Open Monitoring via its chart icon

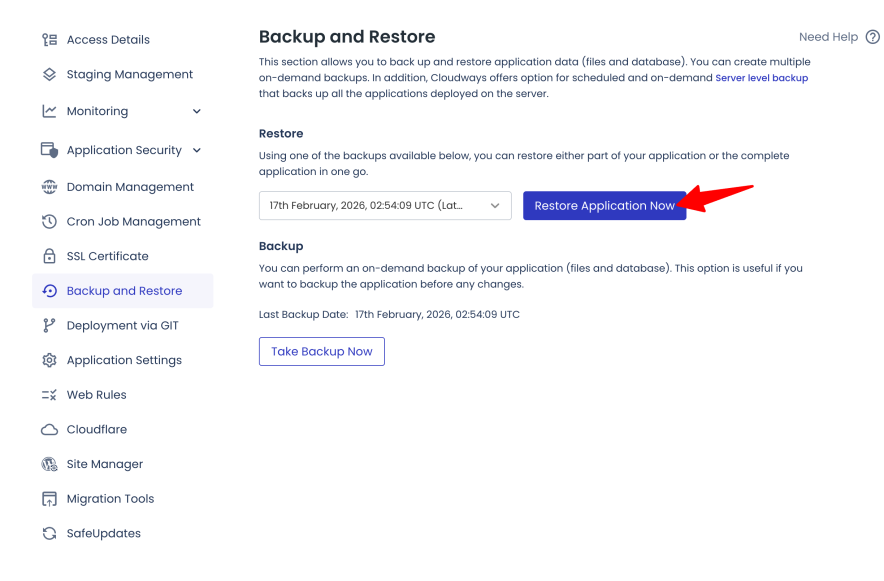pyautogui.click(x=45, y=111)
